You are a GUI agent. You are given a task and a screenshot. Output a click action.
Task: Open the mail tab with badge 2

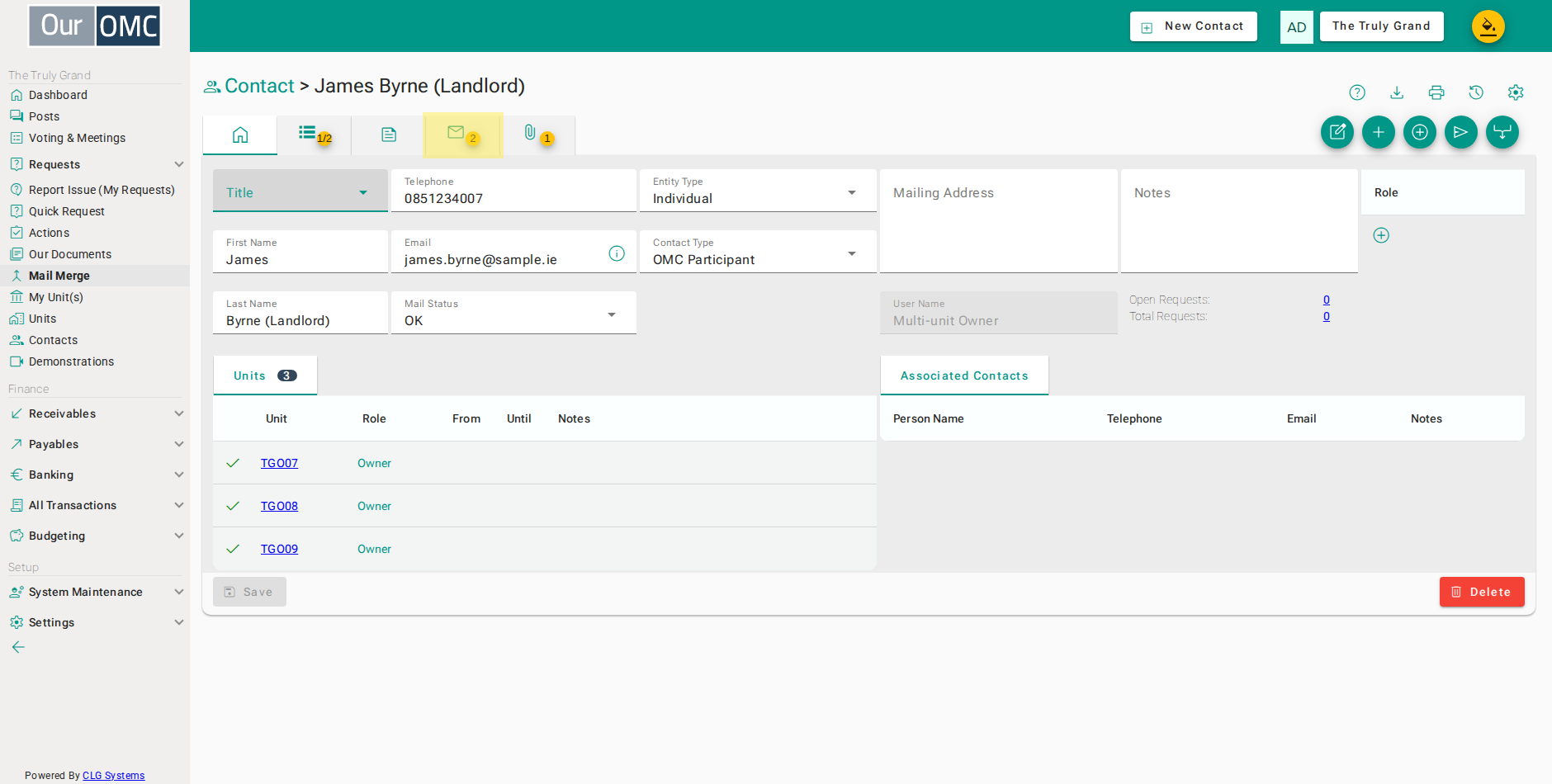click(463, 135)
